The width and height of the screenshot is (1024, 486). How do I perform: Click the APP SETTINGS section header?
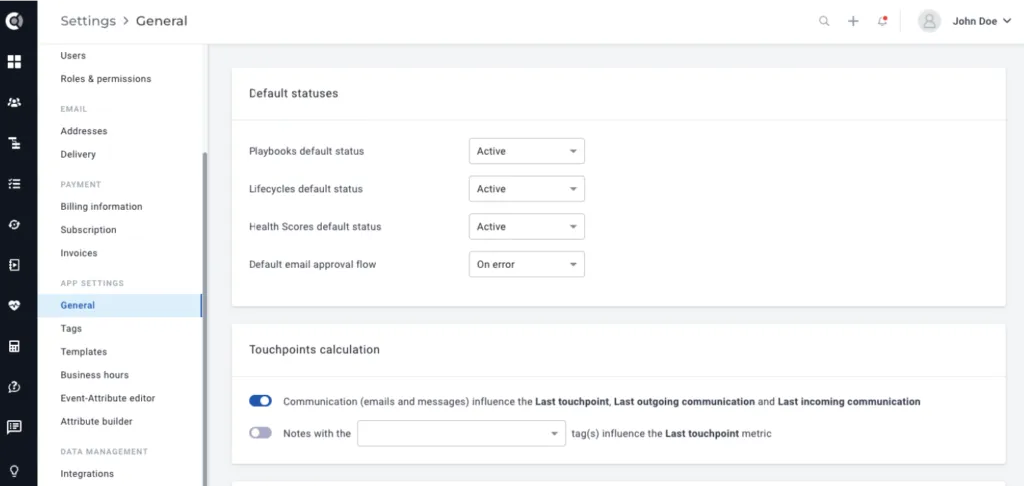pyautogui.click(x=92, y=284)
